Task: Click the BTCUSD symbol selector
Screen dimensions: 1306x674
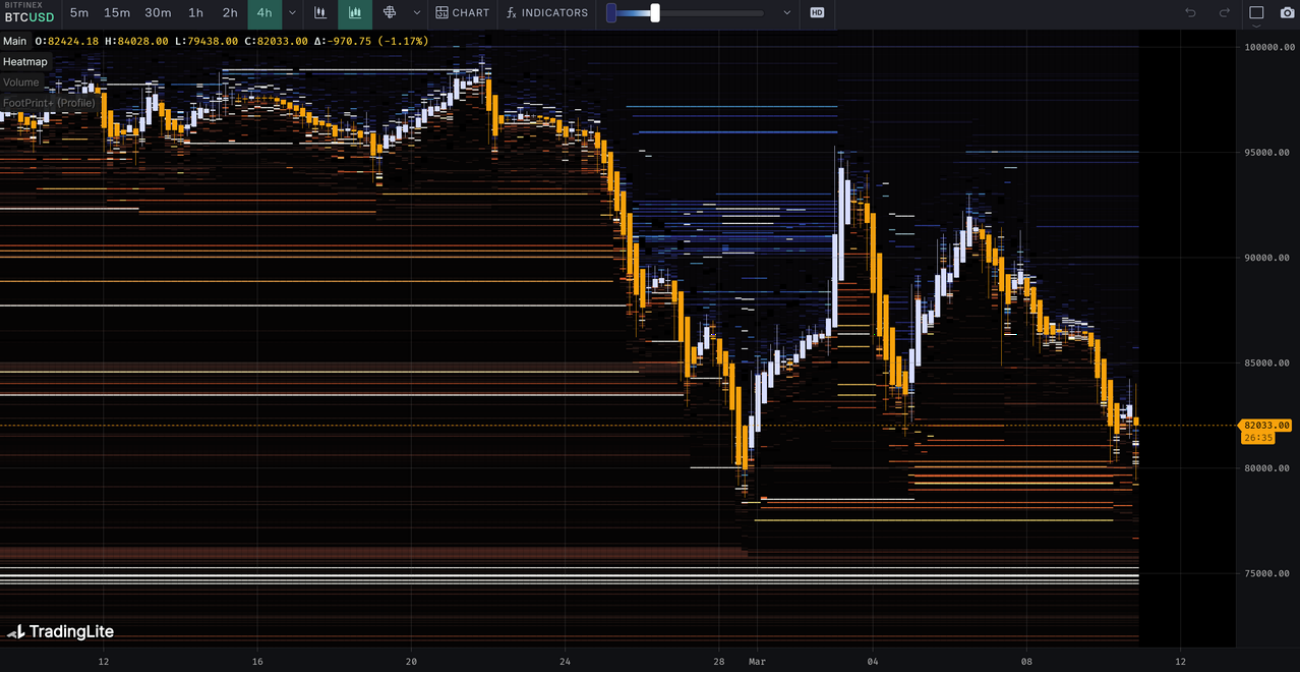Action: pyautogui.click(x=29, y=17)
